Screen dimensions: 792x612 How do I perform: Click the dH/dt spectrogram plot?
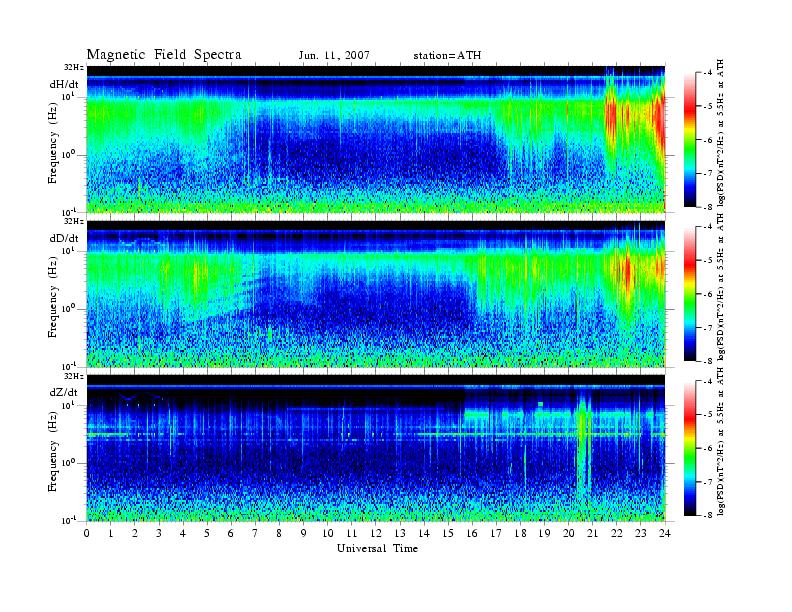click(376, 139)
